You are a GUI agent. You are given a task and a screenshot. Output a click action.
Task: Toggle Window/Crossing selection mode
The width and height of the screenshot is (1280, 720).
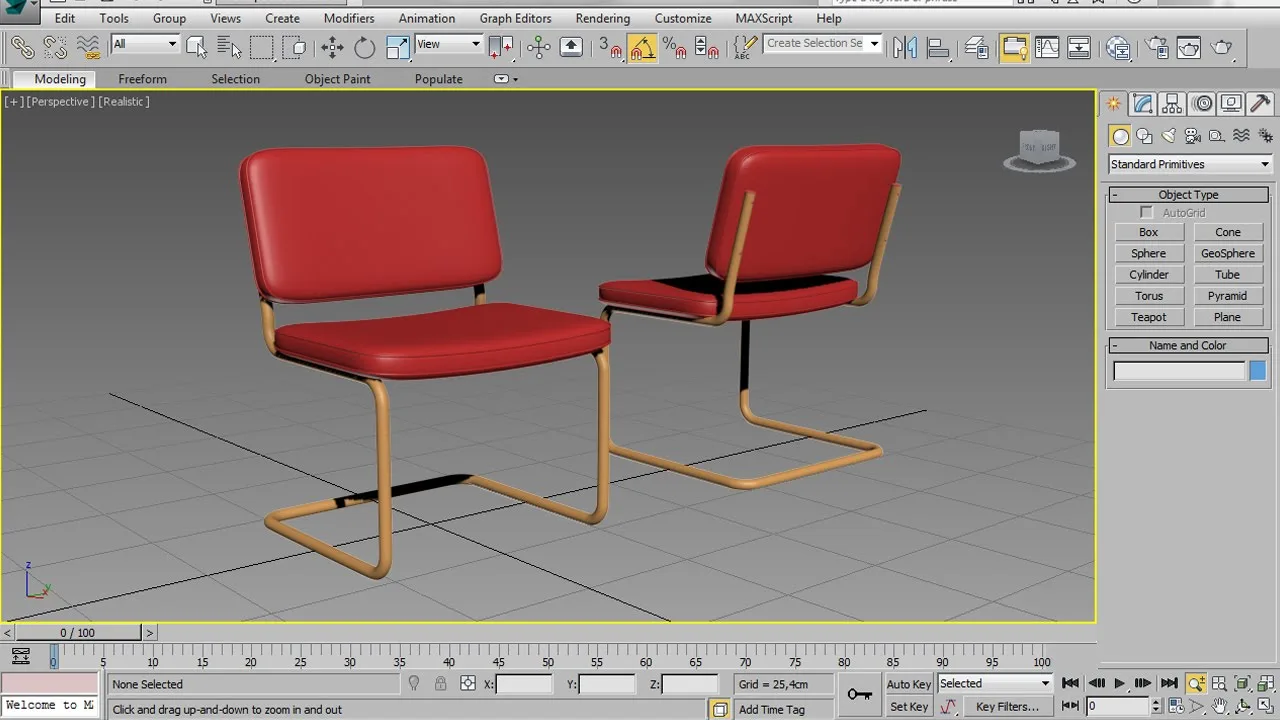295,47
